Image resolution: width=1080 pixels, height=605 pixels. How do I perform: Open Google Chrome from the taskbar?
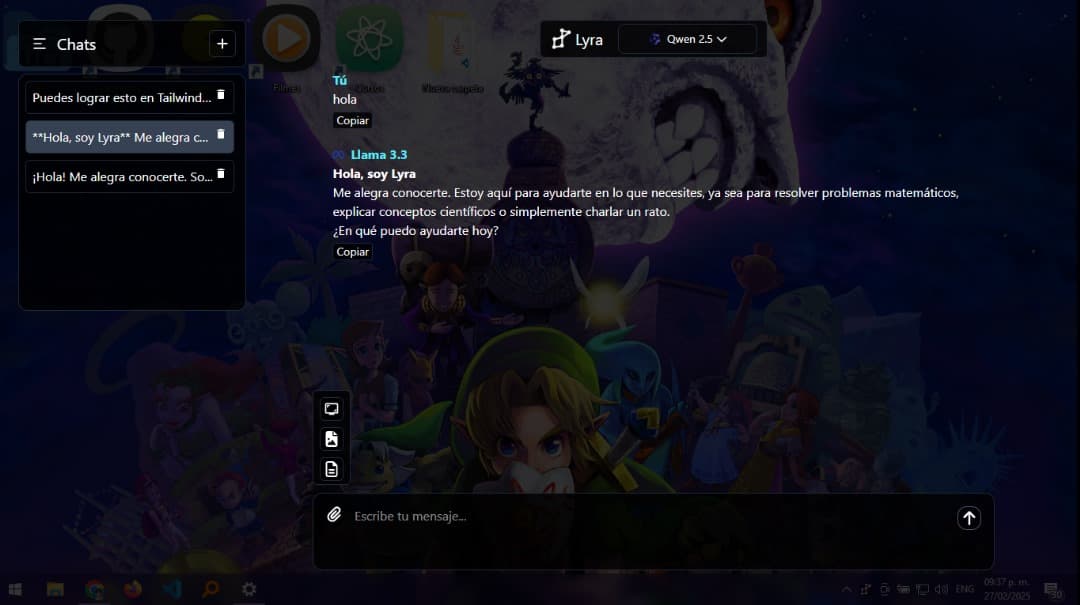pos(94,589)
